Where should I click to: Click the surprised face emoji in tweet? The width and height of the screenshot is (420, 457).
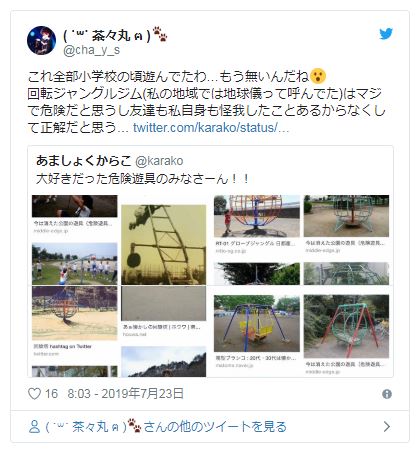coord(318,76)
